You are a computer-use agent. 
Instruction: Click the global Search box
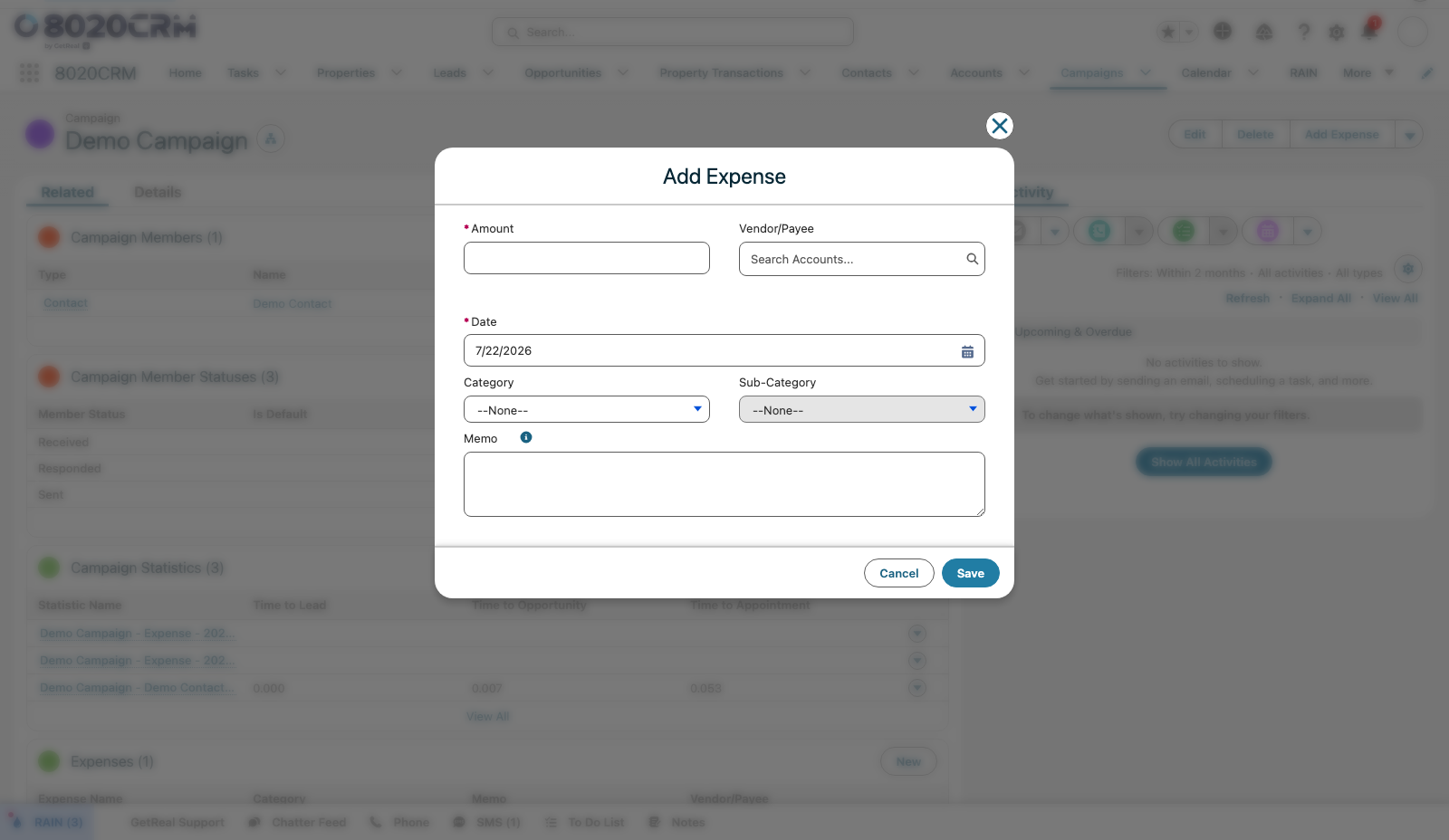coord(673,32)
